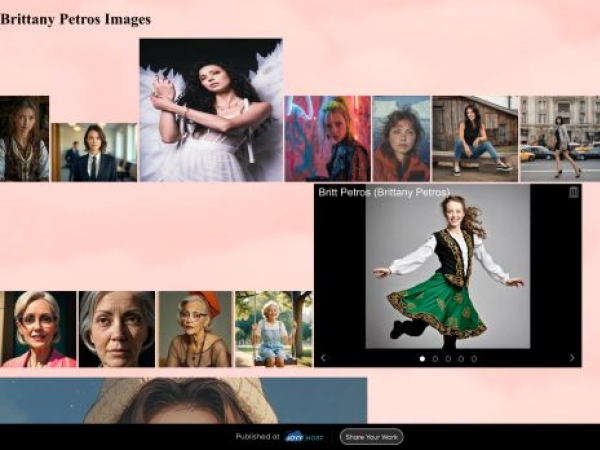Select the first slideshow dot indicator
Image resolution: width=600 pixels, height=450 pixels.
click(x=422, y=358)
